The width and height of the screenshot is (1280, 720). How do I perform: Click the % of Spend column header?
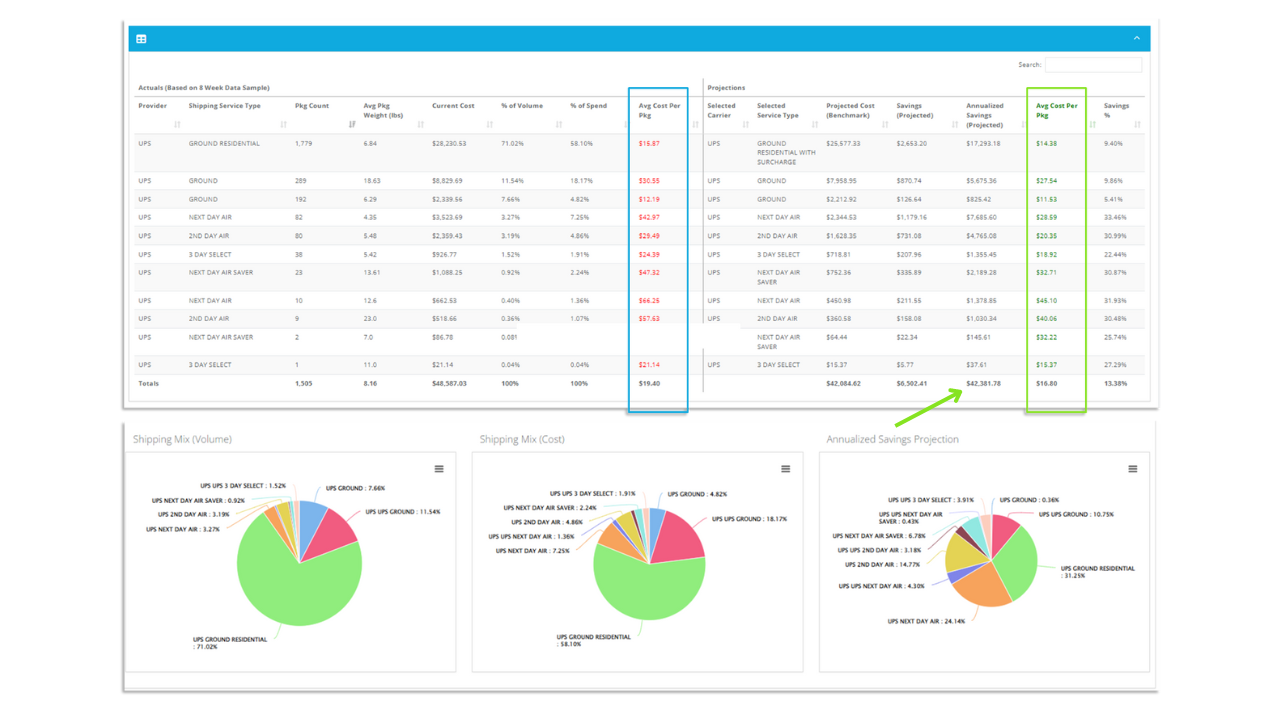(588, 106)
